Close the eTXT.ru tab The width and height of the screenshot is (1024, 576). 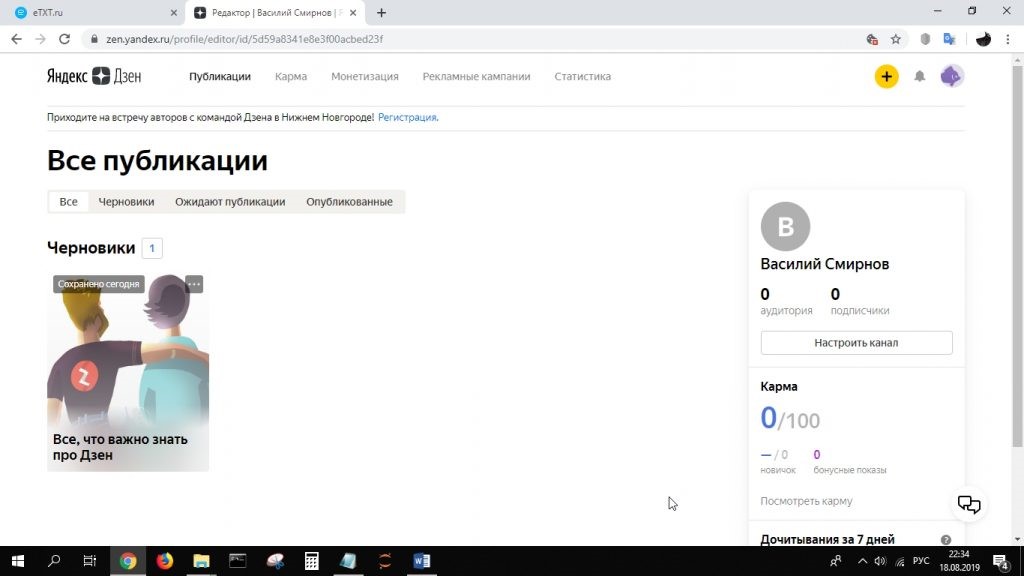[x=174, y=12]
